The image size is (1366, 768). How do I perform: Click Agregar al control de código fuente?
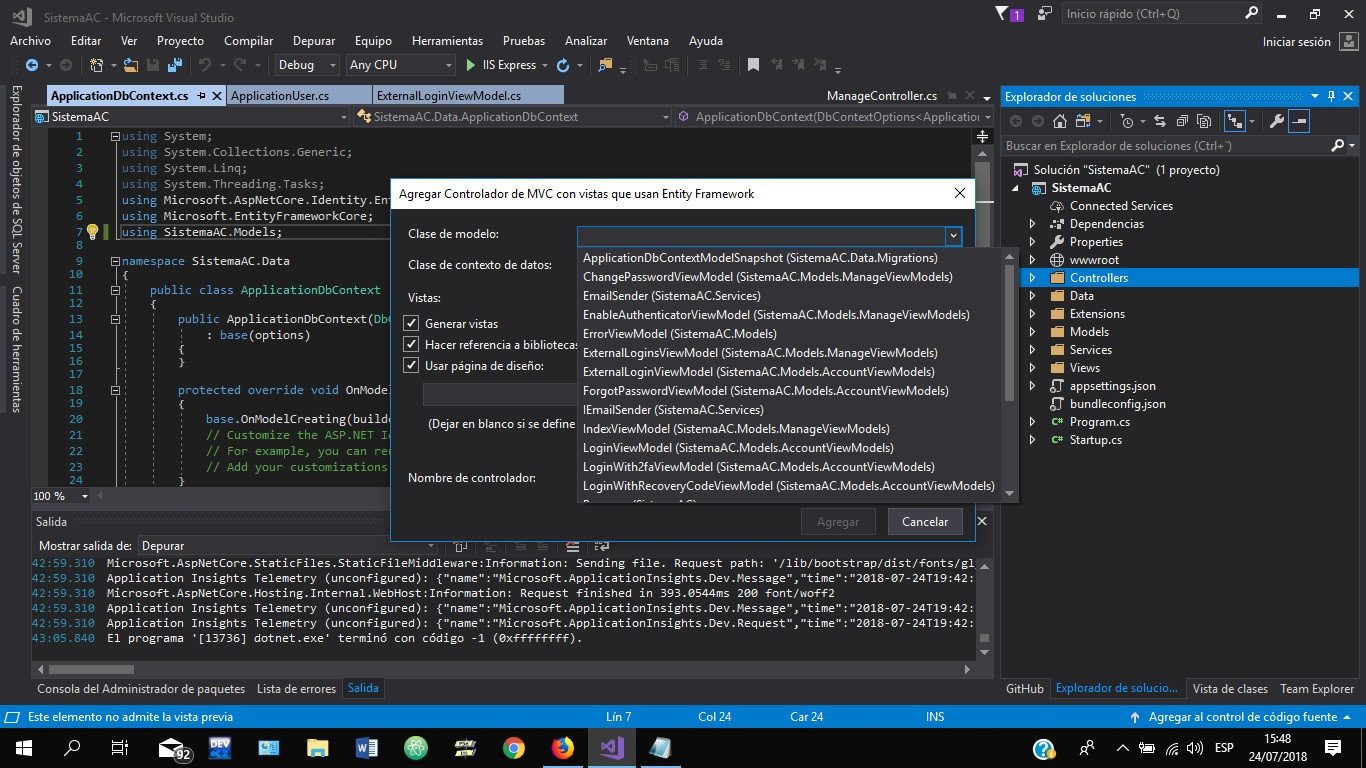click(1242, 717)
